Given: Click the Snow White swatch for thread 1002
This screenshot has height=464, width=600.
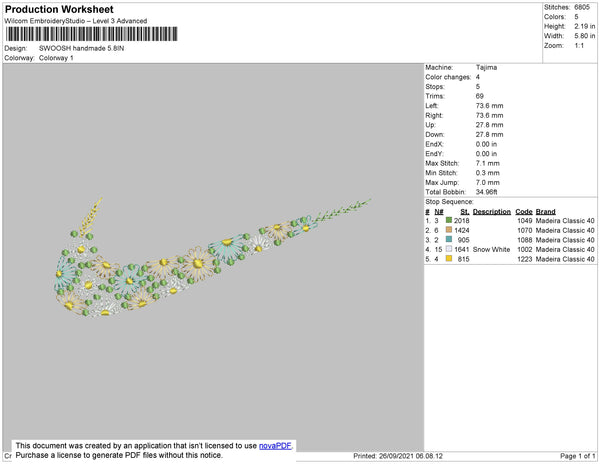Looking at the screenshot, I should point(449,249).
